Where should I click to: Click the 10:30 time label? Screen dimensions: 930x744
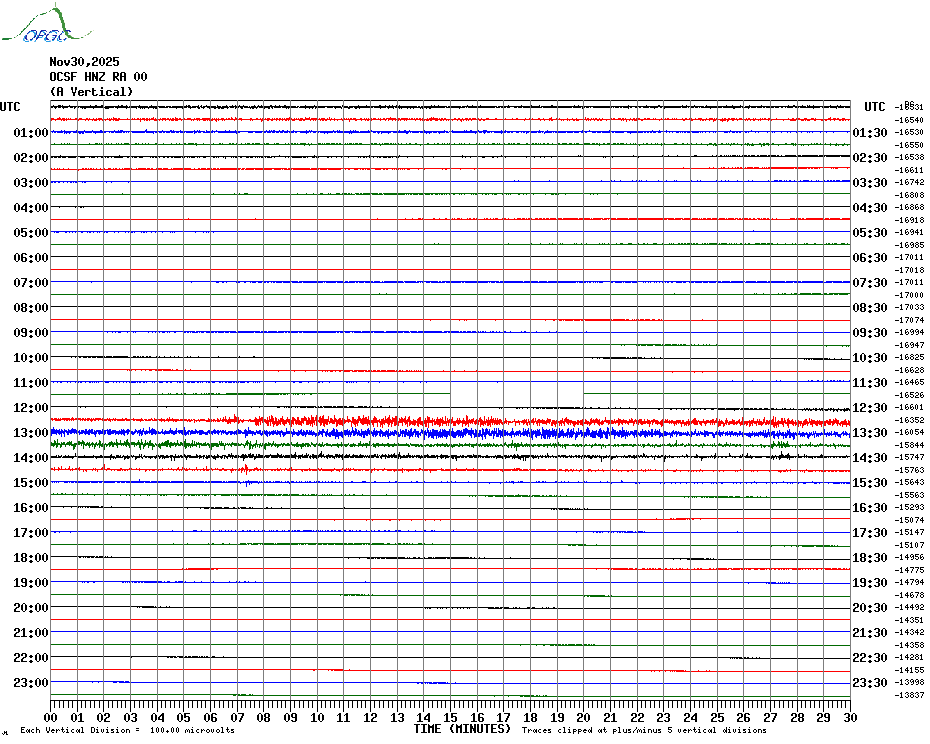coord(870,358)
